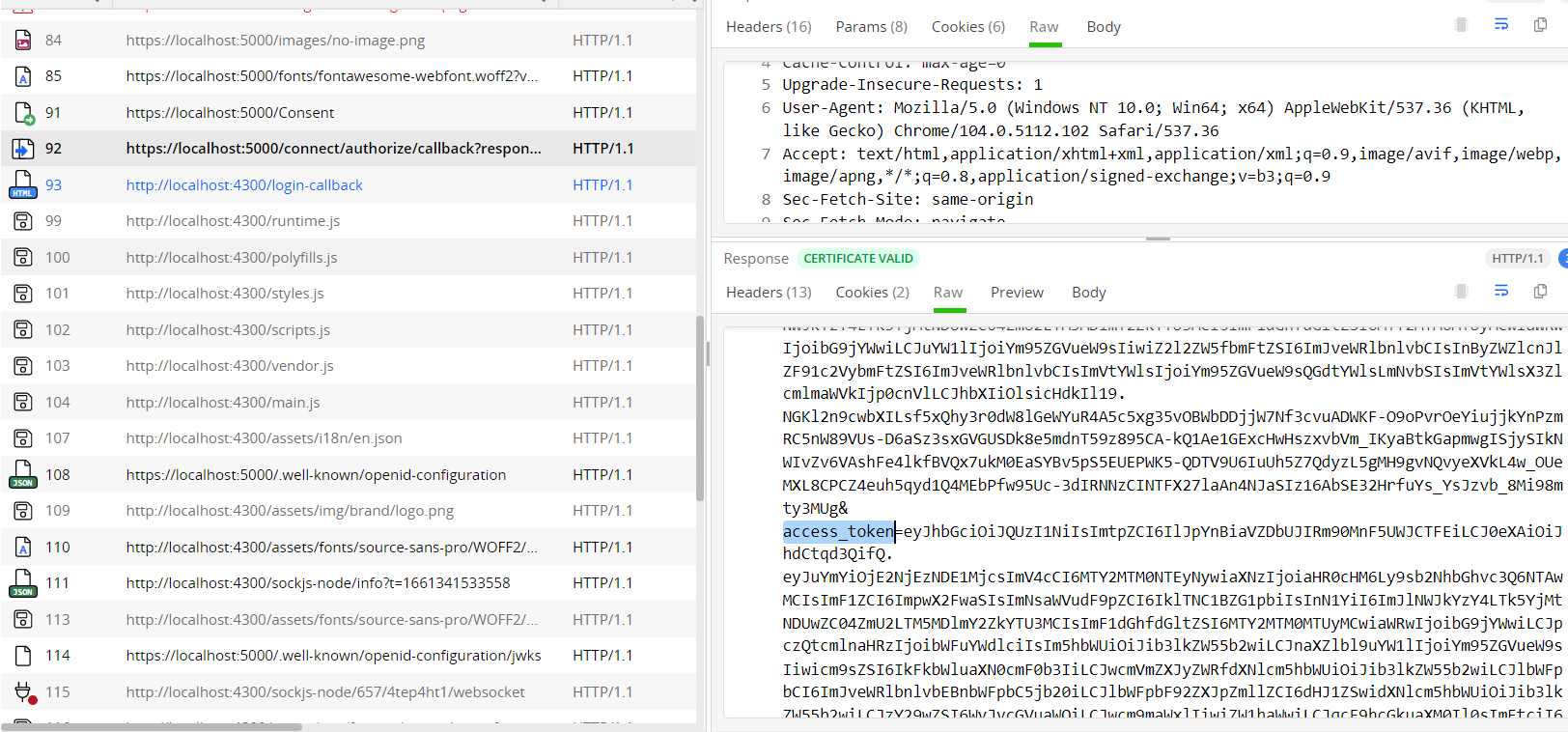The image size is (1568, 732).
Task: Open the response Cookies (2) tab
Action: [x=873, y=293]
